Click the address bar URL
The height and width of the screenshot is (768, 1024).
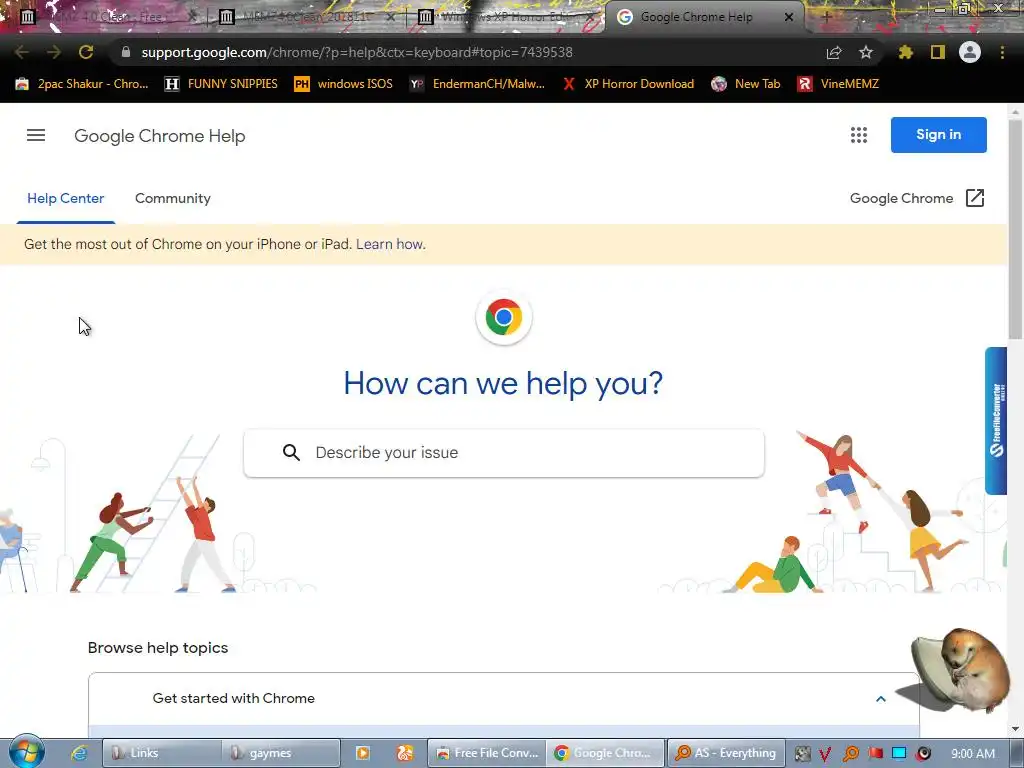coord(357,52)
